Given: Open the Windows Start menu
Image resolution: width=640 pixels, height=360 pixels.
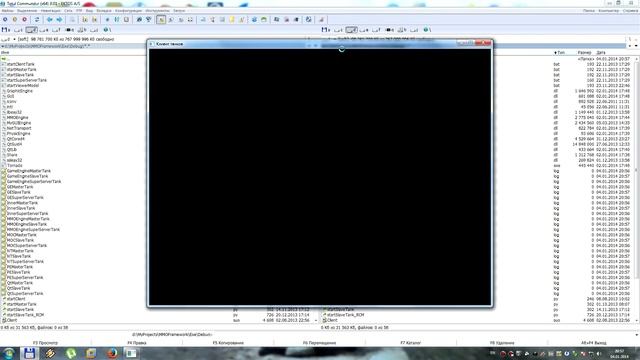Looking at the screenshot, I should click(8, 353).
